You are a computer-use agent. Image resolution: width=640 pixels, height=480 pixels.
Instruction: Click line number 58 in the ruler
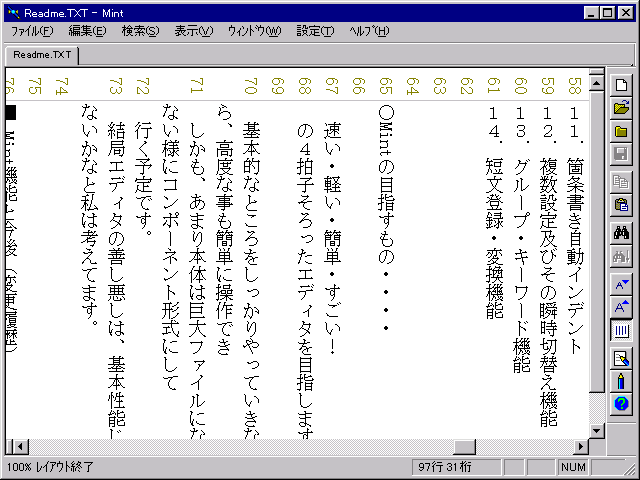click(574, 86)
